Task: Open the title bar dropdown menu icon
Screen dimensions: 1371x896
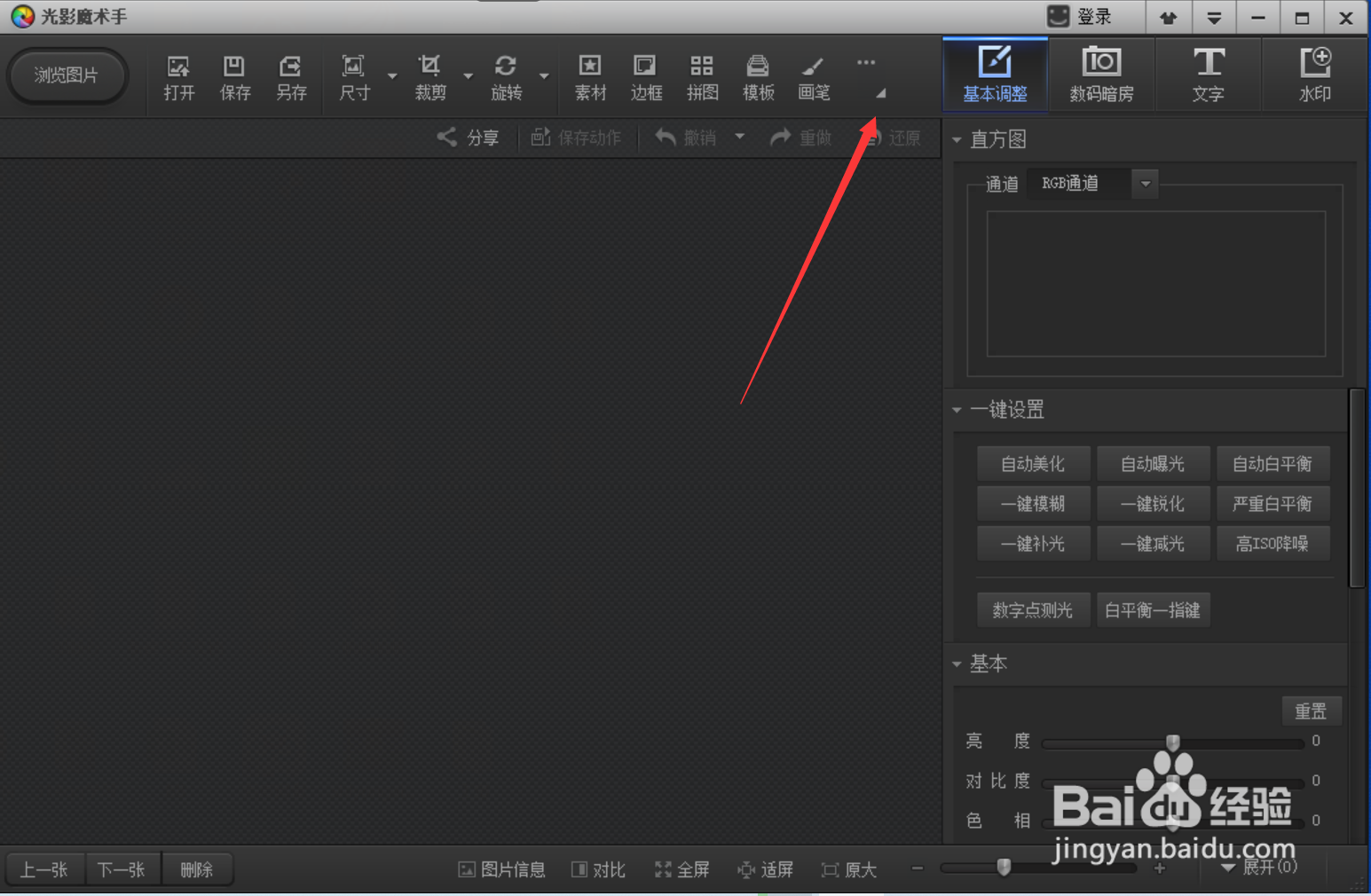Action: click(x=1213, y=18)
